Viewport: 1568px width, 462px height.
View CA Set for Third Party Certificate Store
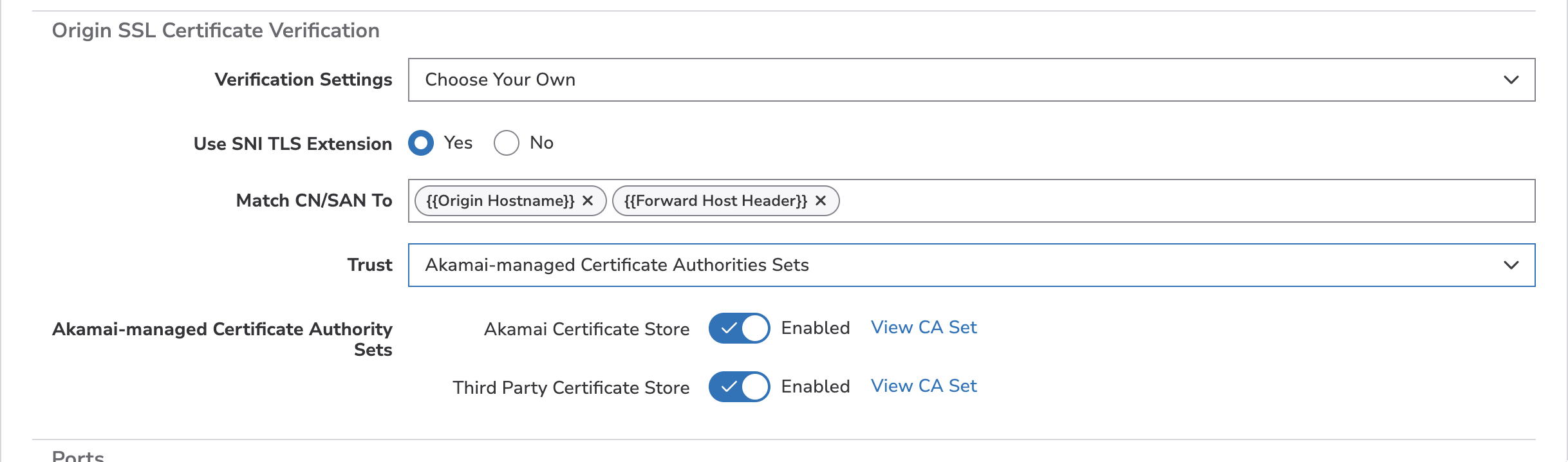tap(924, 386)
